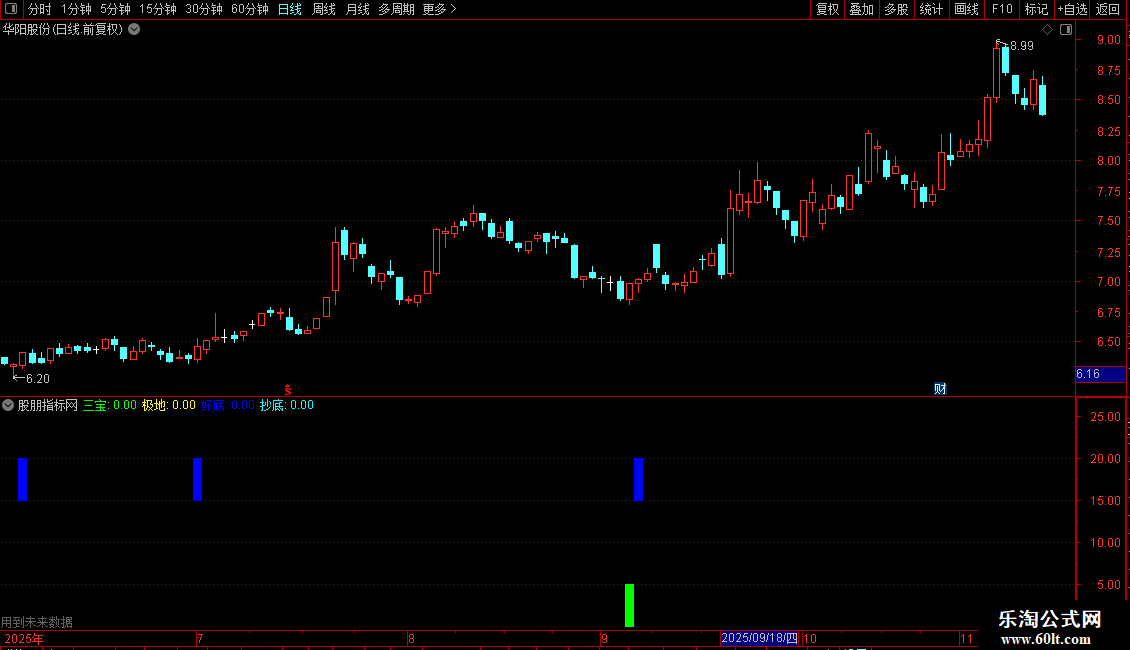Image resolution: width=1130 pixels, height=650 pixels.
Task: Switch to 分时 time-sharing chart
Action: tap(40, 9)
